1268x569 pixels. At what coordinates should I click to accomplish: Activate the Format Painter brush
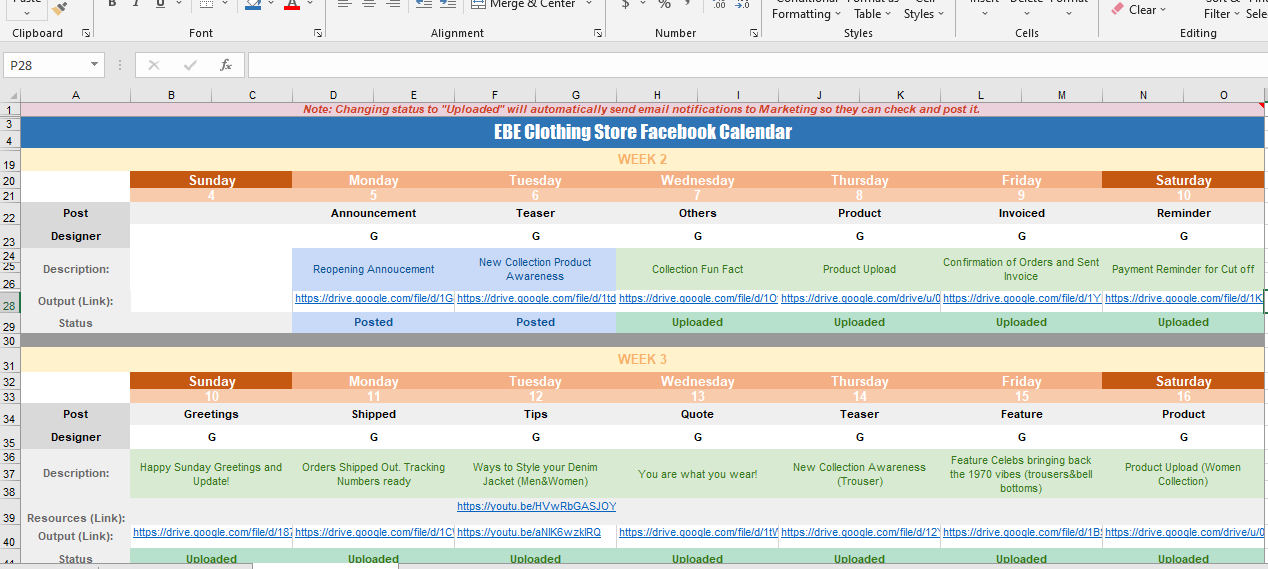point(59,8)
